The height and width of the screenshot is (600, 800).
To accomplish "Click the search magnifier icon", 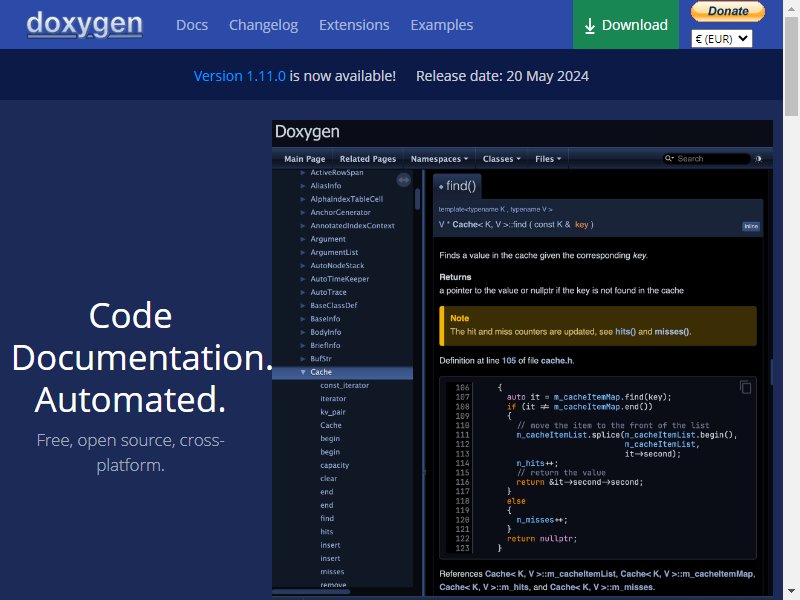I will [668, 159].
